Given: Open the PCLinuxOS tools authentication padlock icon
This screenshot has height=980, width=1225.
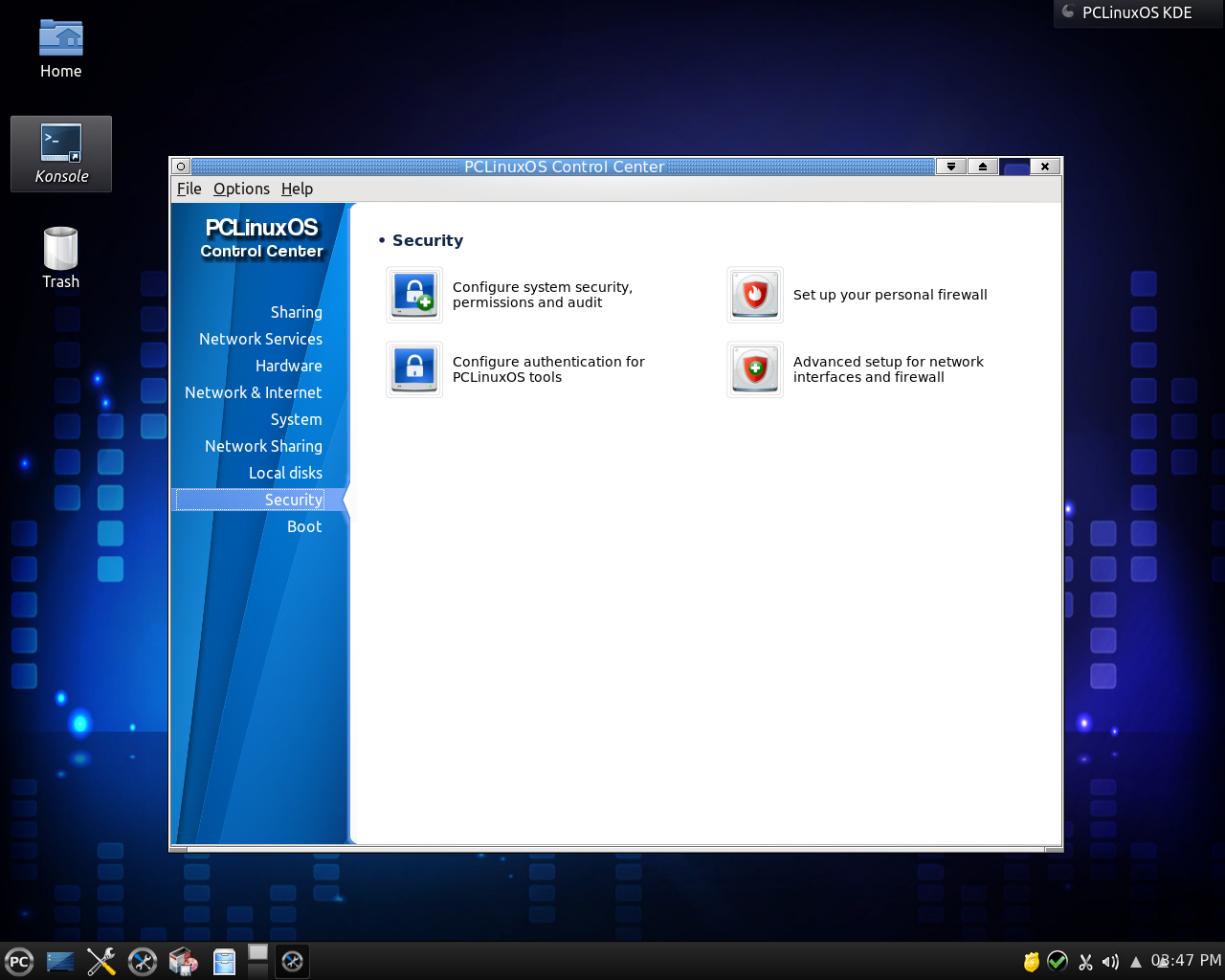Looking at the screenshot, I should tap(414, 369).
